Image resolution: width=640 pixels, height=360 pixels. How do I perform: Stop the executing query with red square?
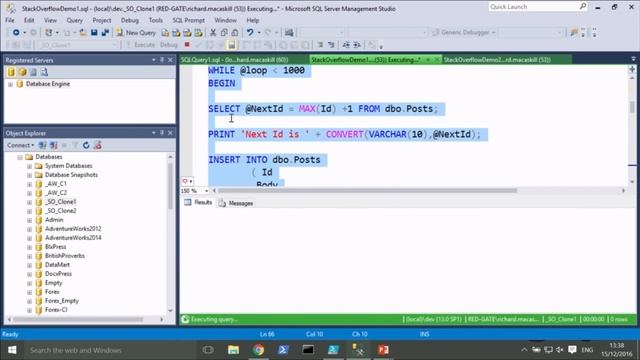click(x=187, y=44)
